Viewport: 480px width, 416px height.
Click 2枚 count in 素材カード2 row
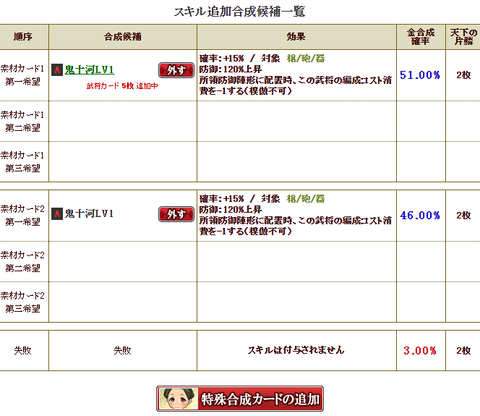pyautogui.click(x=464, y=215)
